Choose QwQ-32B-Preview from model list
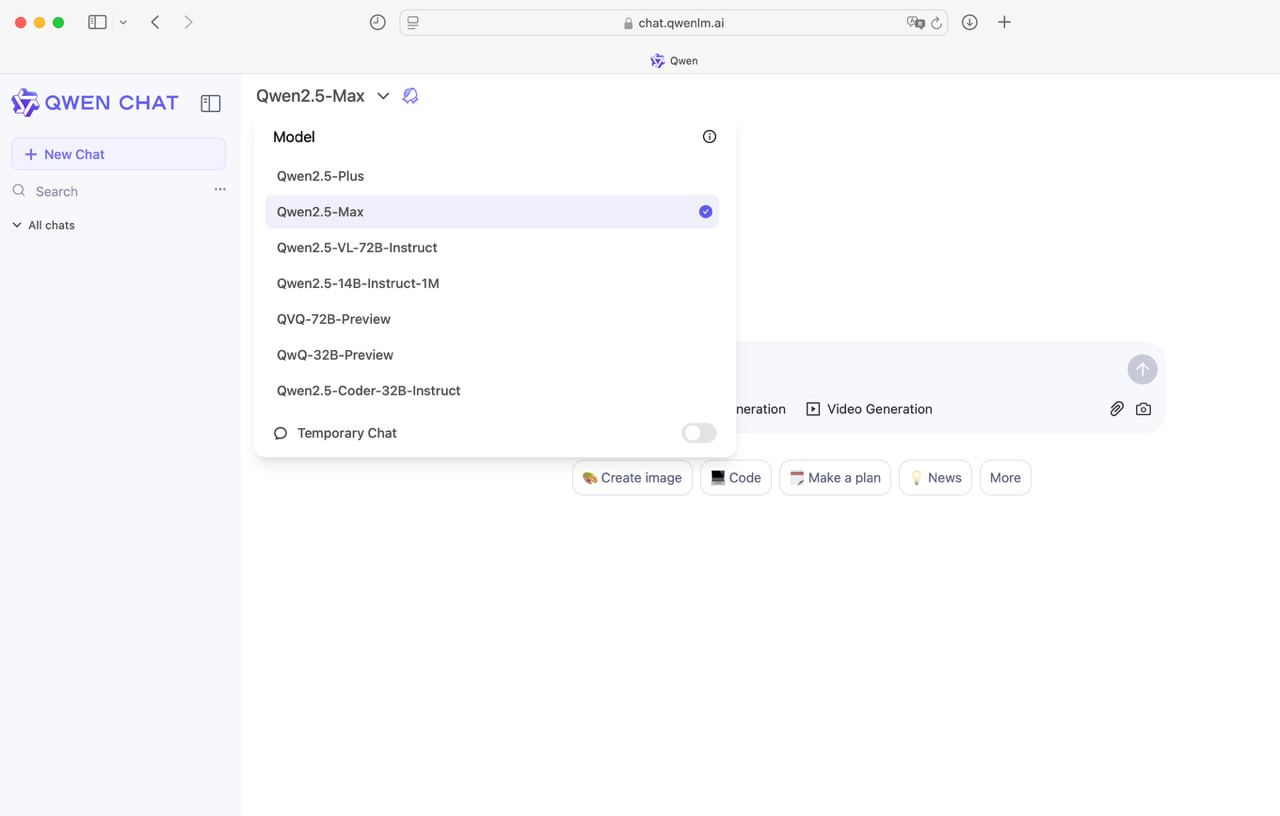Viewport: 1280px width, 816px height. pyautogui.click(x=335, y=355)
